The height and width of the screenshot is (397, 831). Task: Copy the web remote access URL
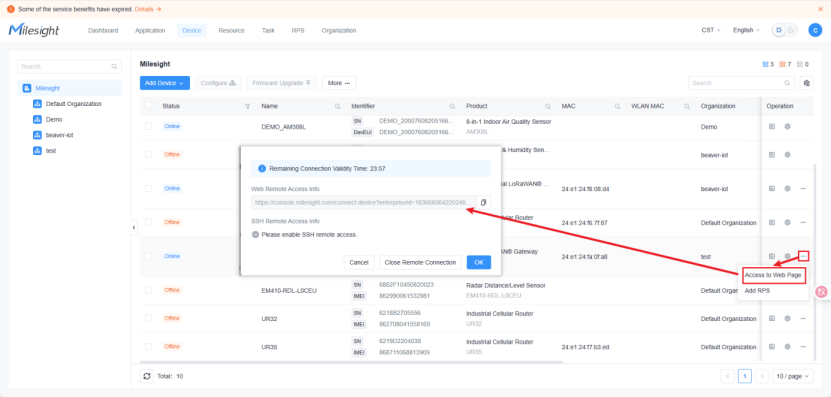click(483, 202)
